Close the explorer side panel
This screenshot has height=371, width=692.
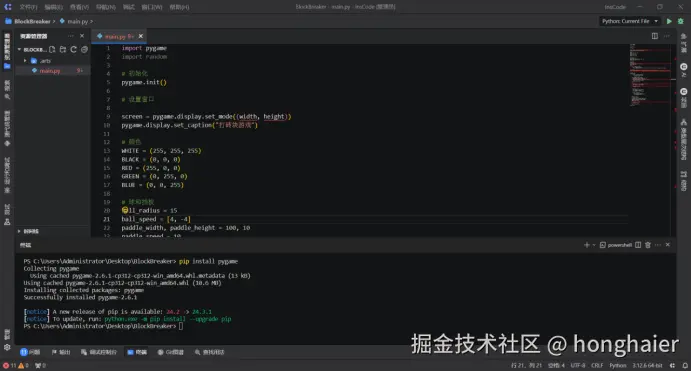coord(82,36)
